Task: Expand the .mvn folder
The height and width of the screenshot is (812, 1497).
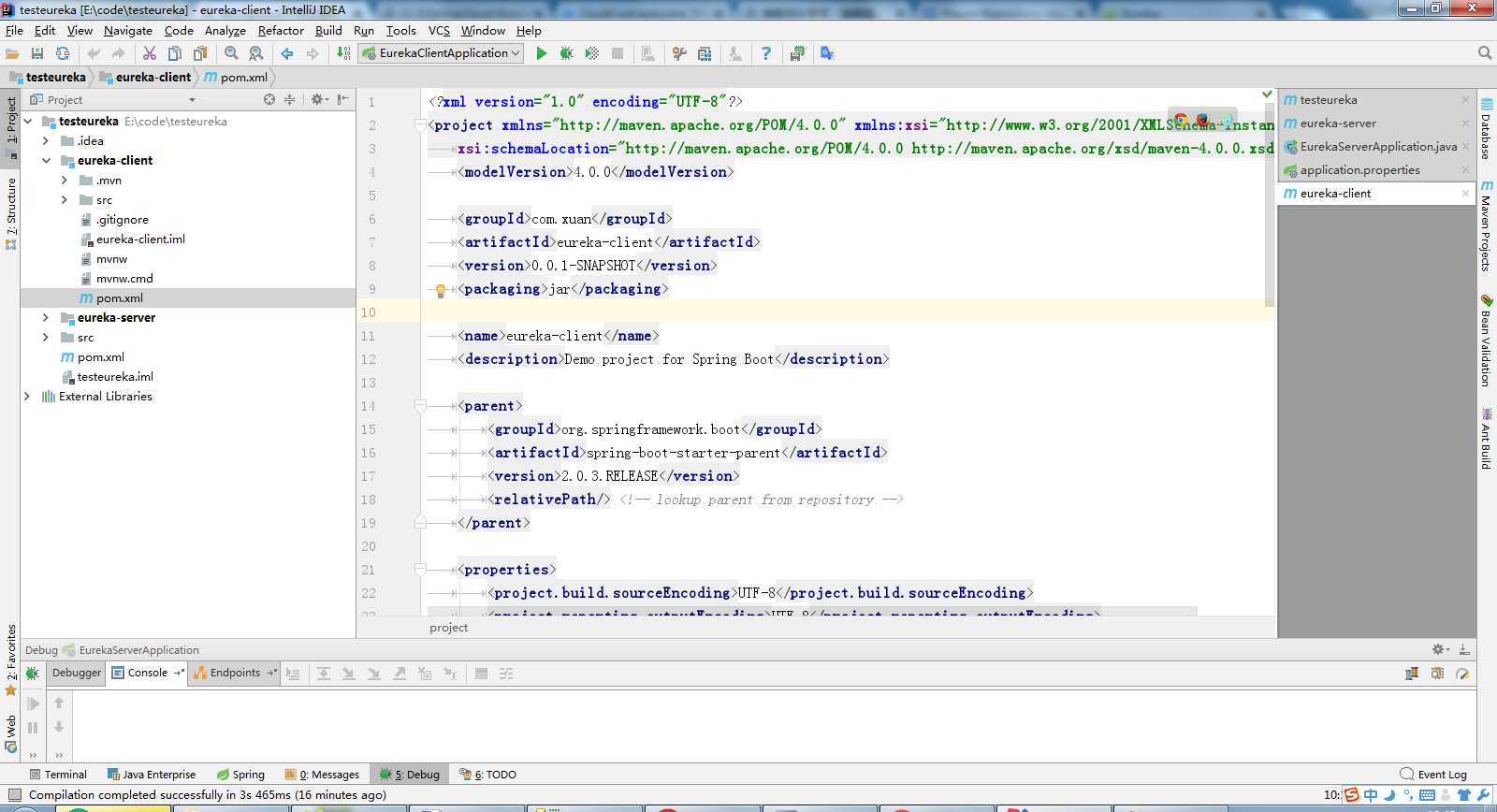Action: point(65,181)
